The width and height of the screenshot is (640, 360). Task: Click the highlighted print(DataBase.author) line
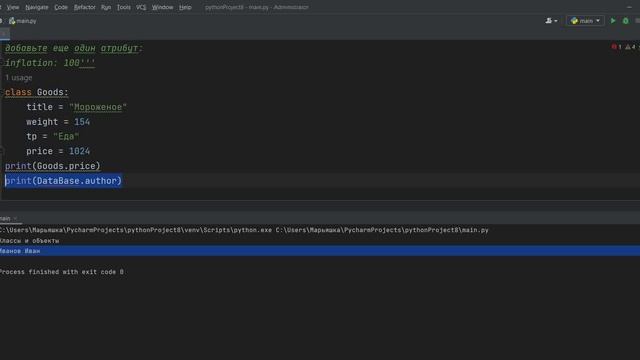pos(63,180)
